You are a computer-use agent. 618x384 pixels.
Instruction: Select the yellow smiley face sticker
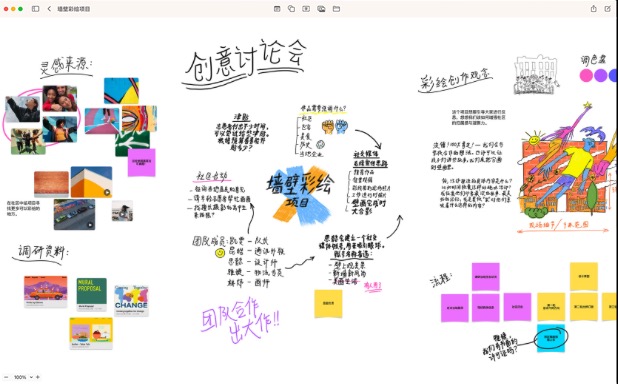pyautogui.click(x=220, y=253)
